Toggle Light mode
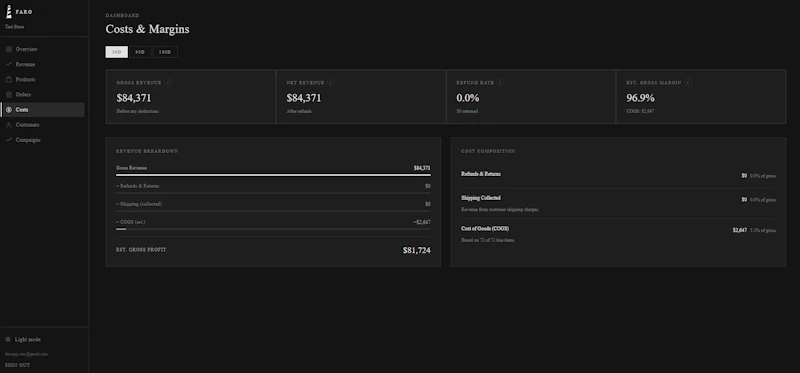This screenshot has width=800, height=373. tap(23, 339)
